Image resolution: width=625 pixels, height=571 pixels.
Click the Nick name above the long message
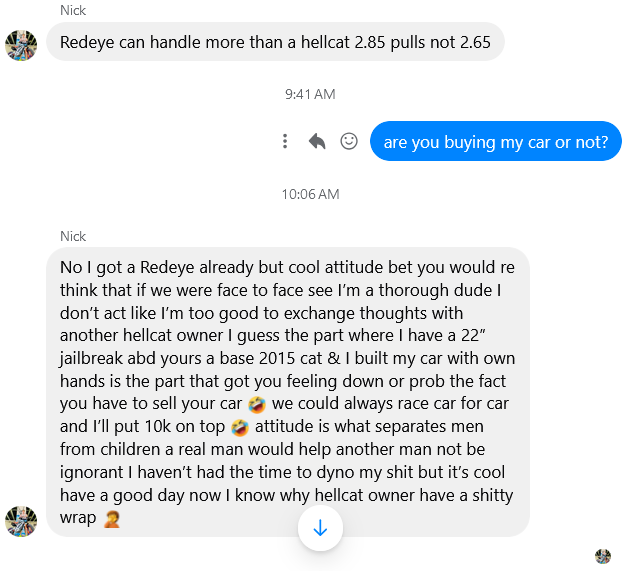click(73, 236)
